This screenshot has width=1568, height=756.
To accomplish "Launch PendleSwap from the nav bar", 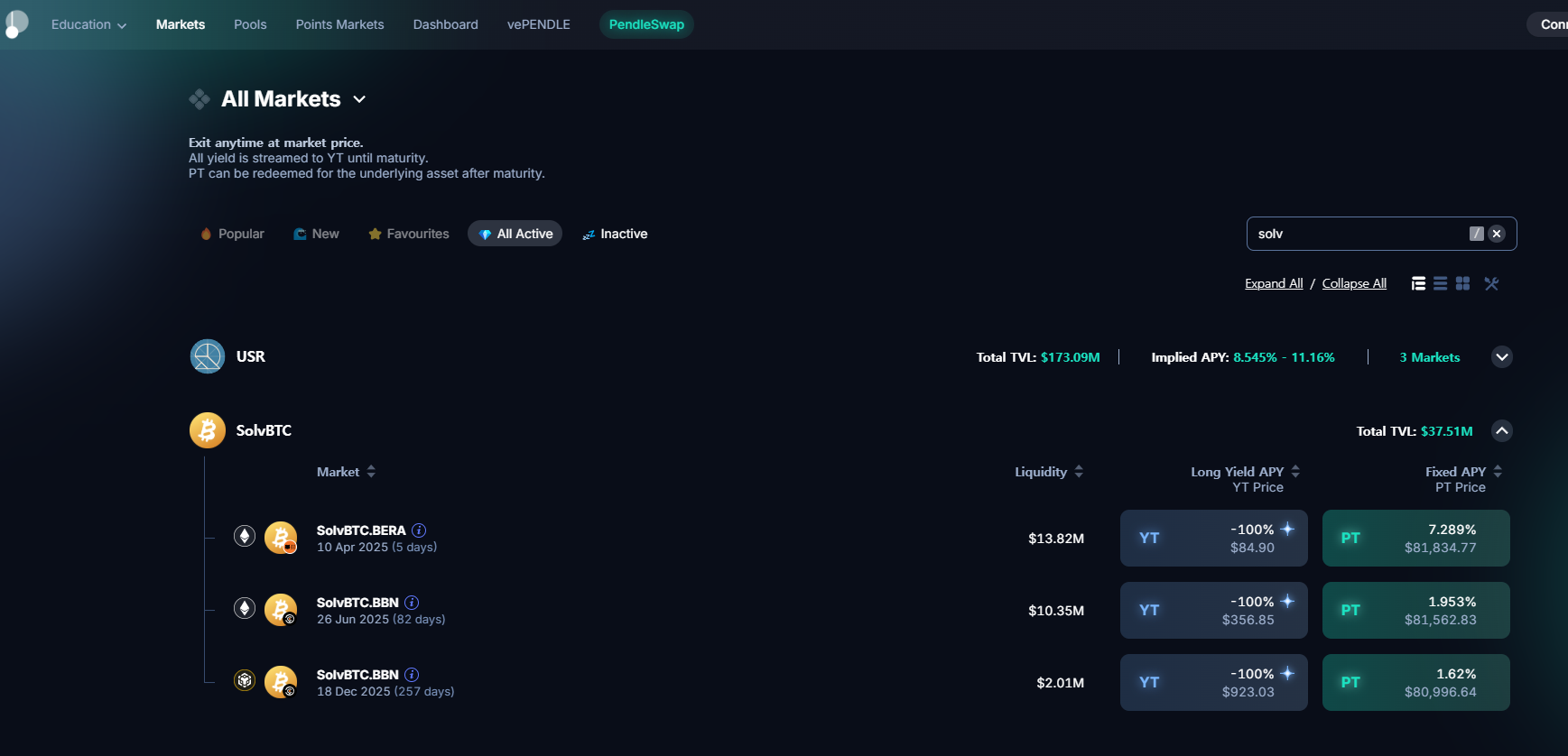I will pyautogui.click(x=646, y=24).
